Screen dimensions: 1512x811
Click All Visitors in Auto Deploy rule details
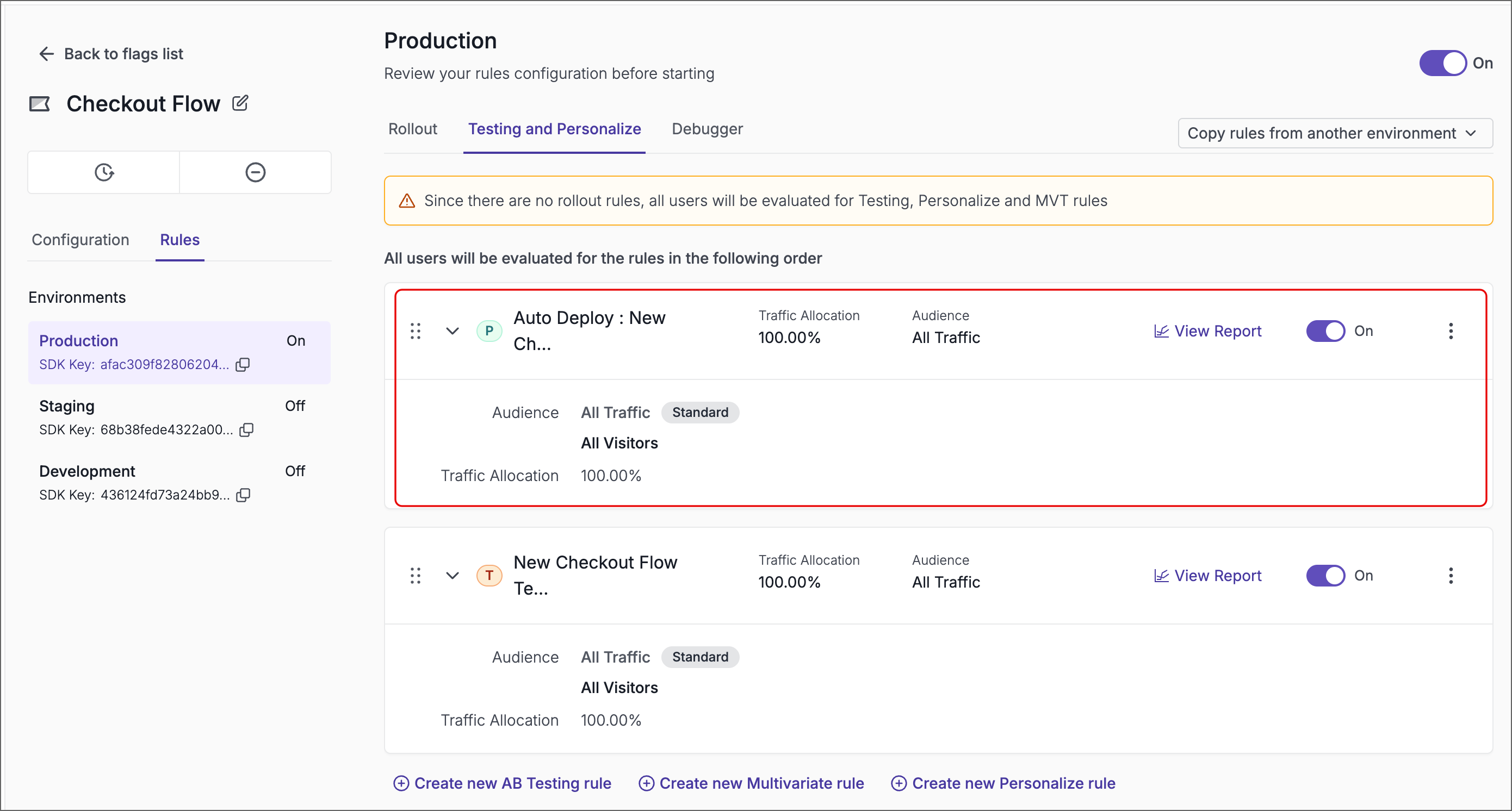(x=619, y=443)
